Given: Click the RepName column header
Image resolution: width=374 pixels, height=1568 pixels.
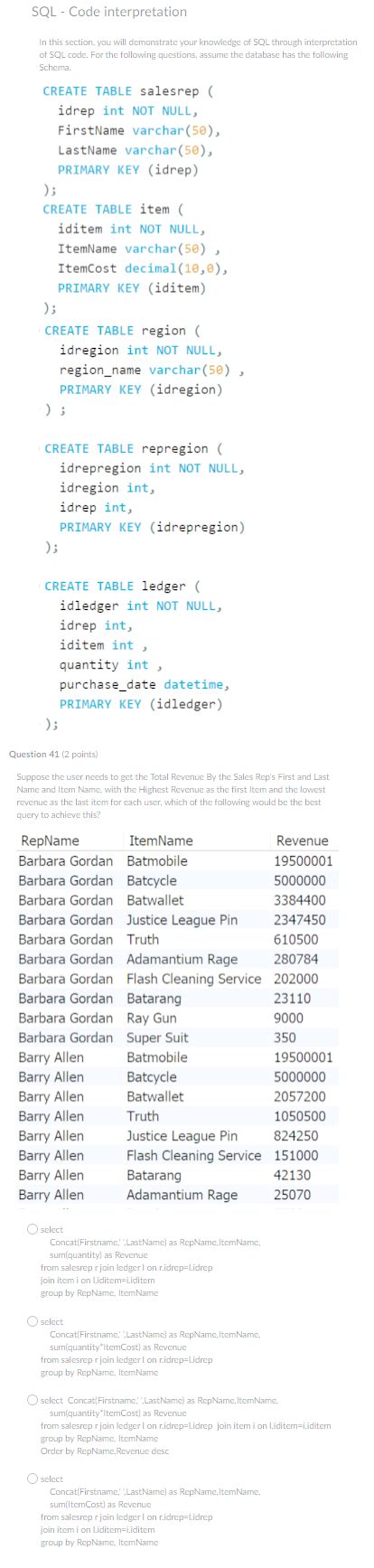Looking at the screenshot, I should tap(50, 840).
